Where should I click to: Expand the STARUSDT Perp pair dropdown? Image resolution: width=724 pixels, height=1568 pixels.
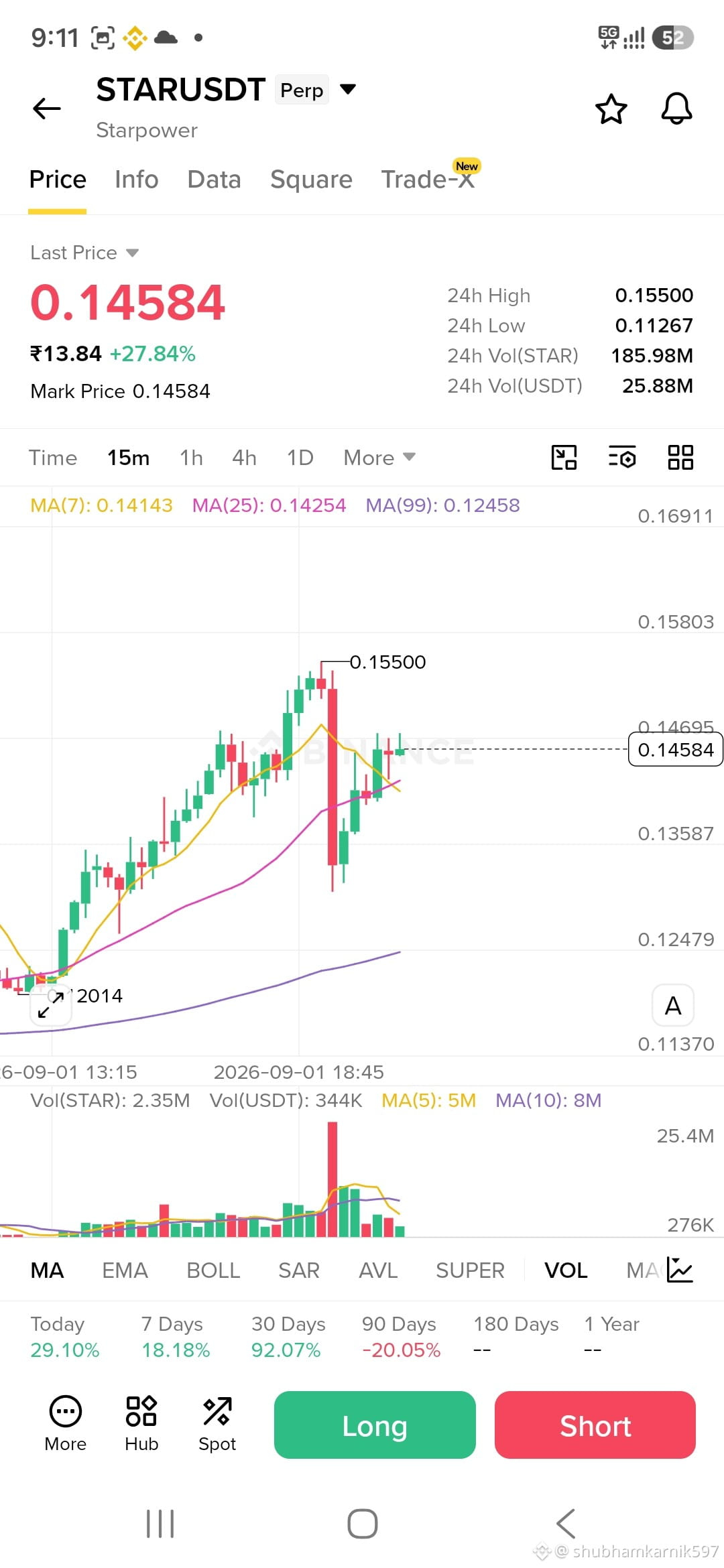pyautogui.click(x=348, y=89)
